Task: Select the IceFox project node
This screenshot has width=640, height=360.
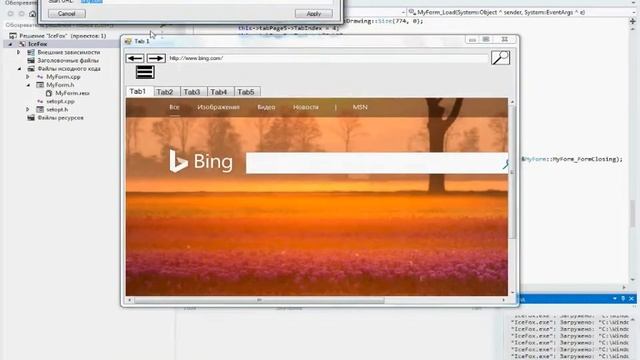Action: [38, 44]
